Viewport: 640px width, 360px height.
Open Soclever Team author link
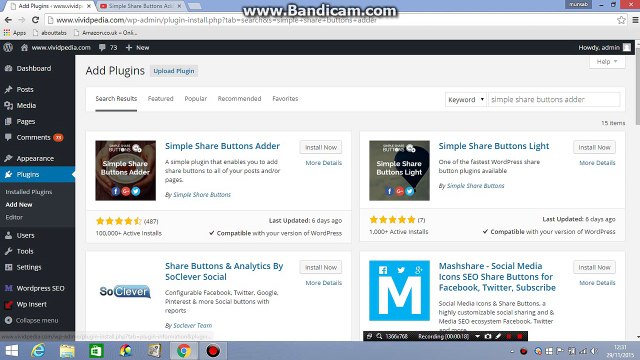193,325
